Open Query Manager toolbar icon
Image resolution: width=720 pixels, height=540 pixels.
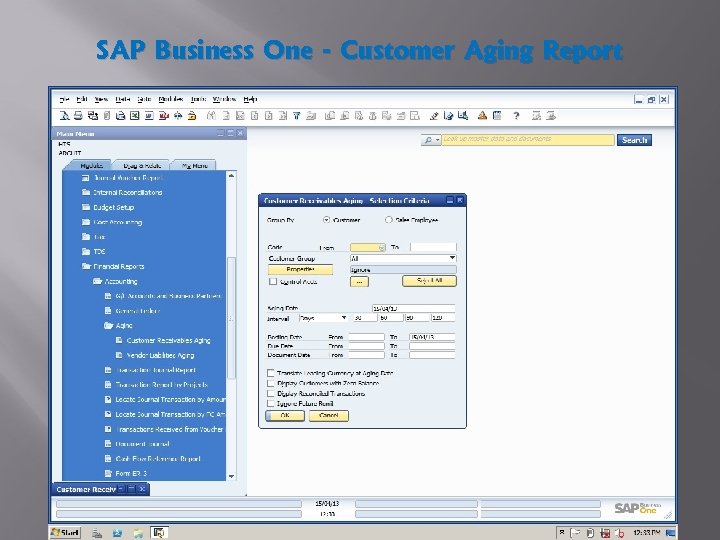point(463,116)
